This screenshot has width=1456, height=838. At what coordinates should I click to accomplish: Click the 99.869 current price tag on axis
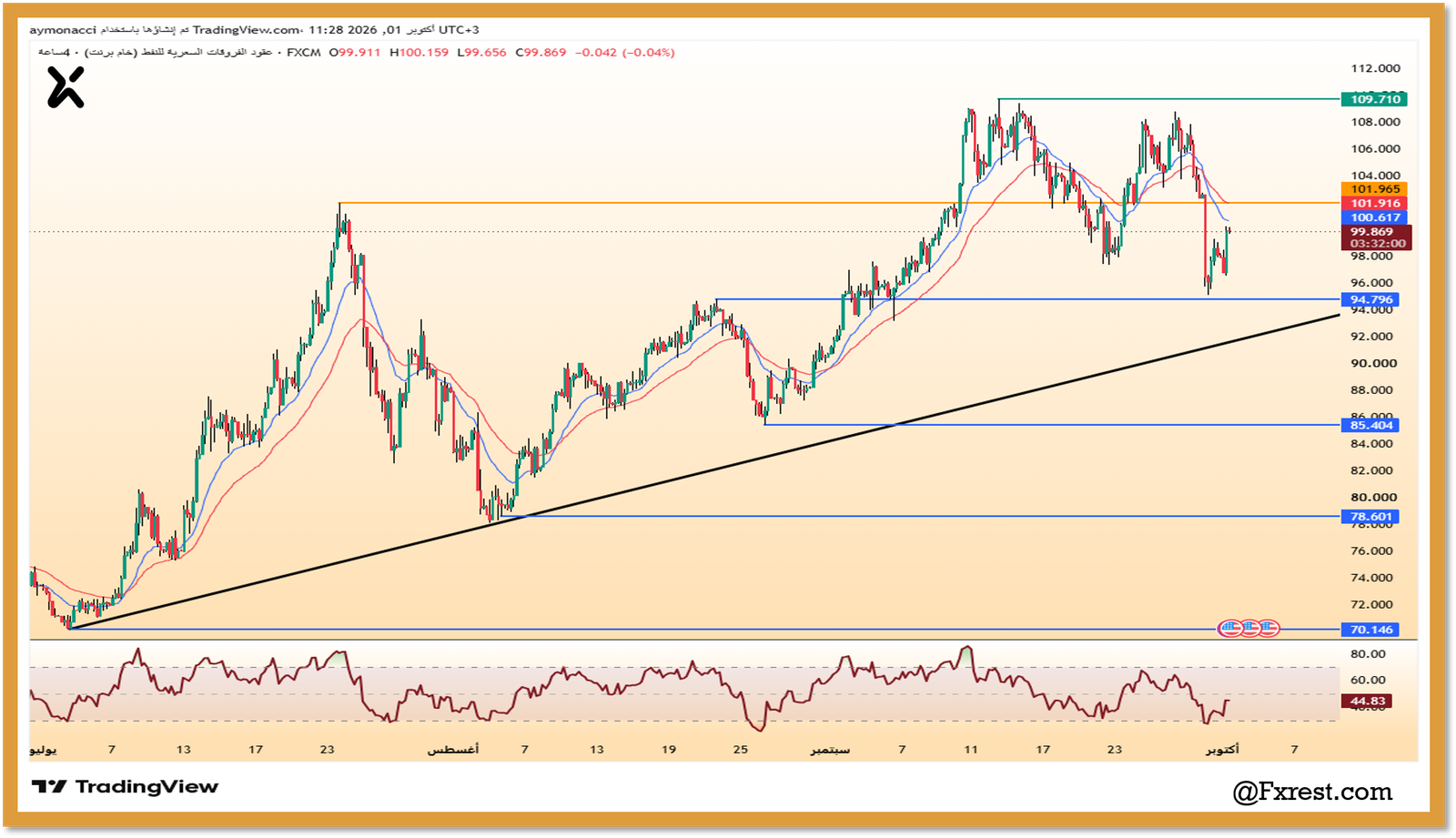tap(1374, 232)
